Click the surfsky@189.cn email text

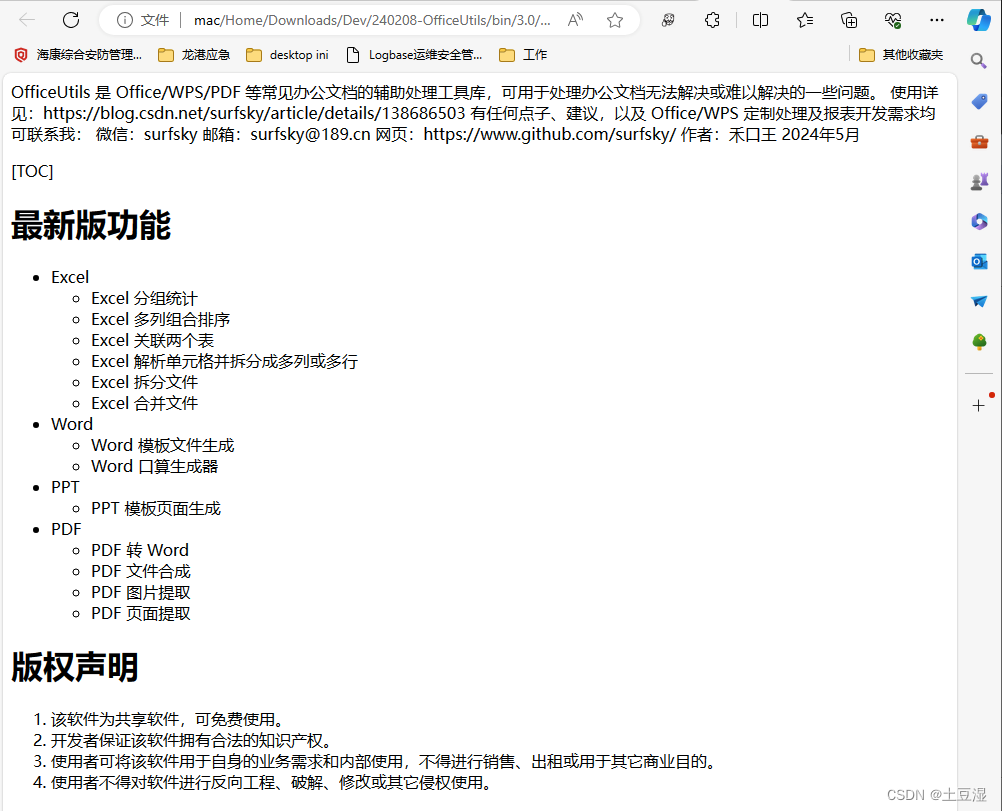(x=311, y=135)
